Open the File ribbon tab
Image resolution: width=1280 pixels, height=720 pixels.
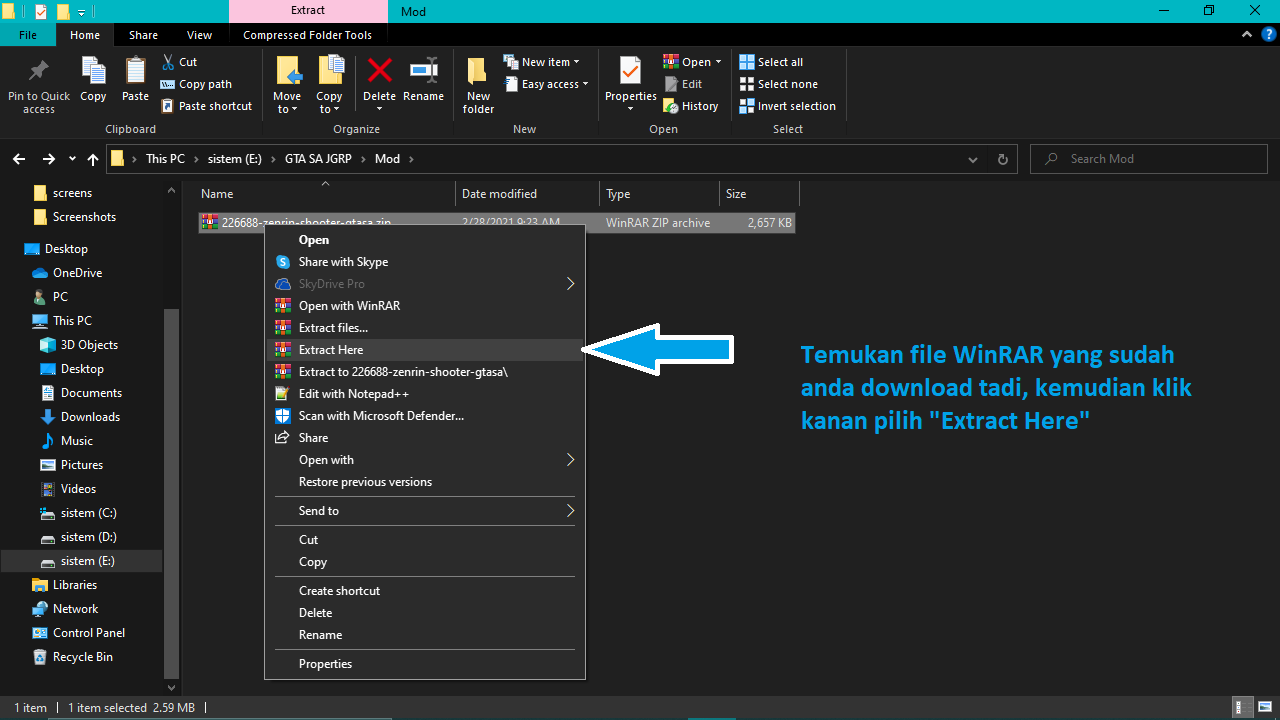[28, 35]
